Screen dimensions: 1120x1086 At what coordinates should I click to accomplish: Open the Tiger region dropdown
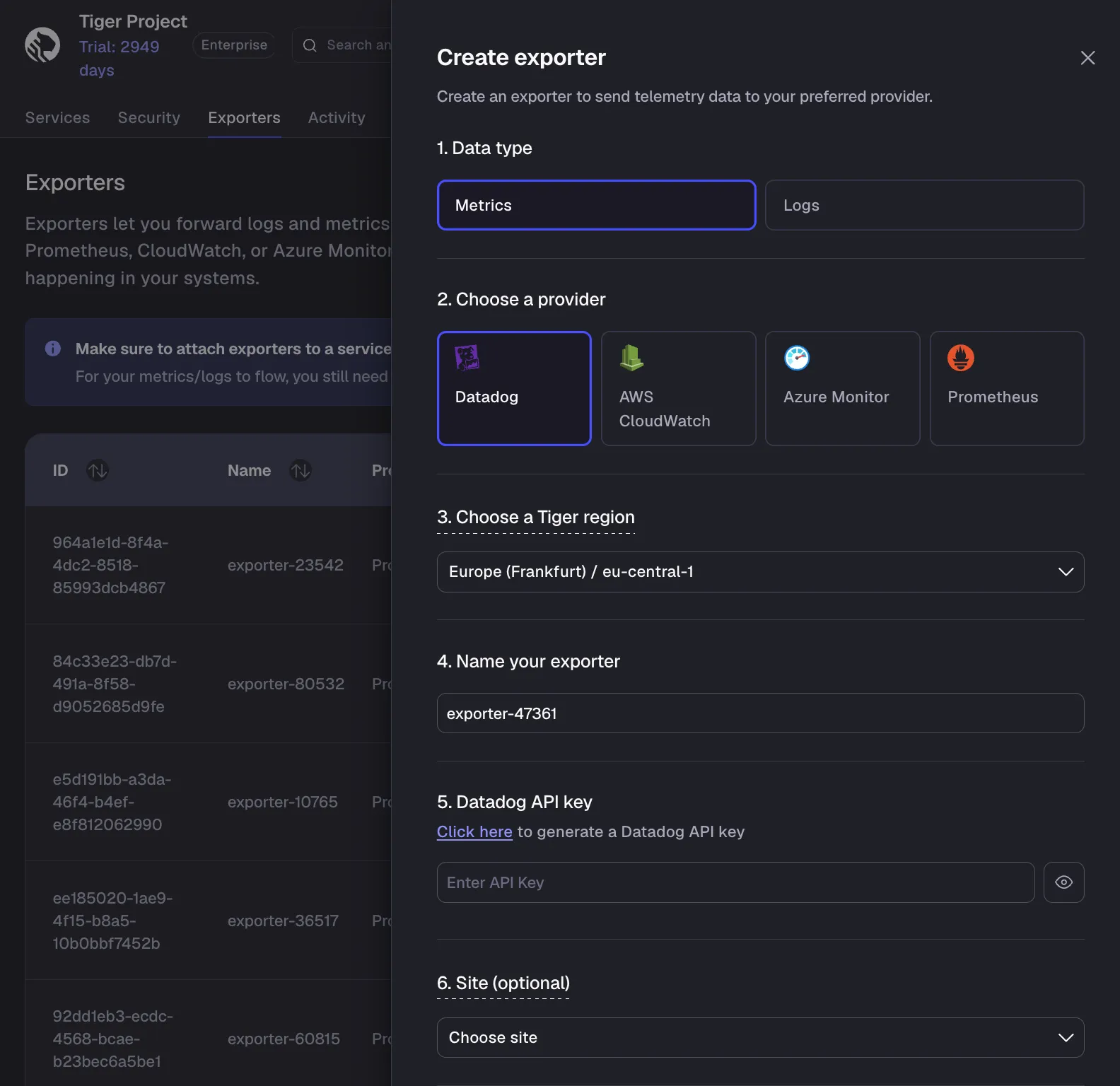tap(760, 571)
